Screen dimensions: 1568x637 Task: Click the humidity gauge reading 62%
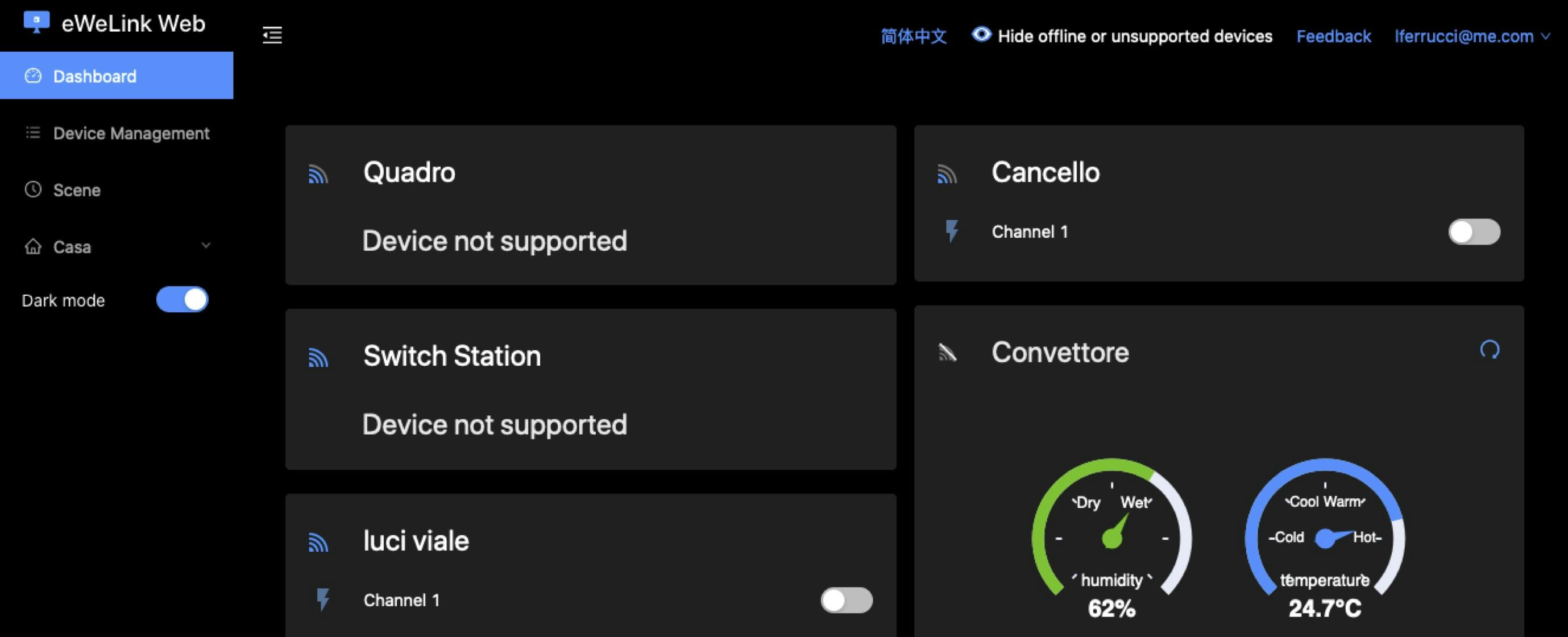coord(1111,539)
